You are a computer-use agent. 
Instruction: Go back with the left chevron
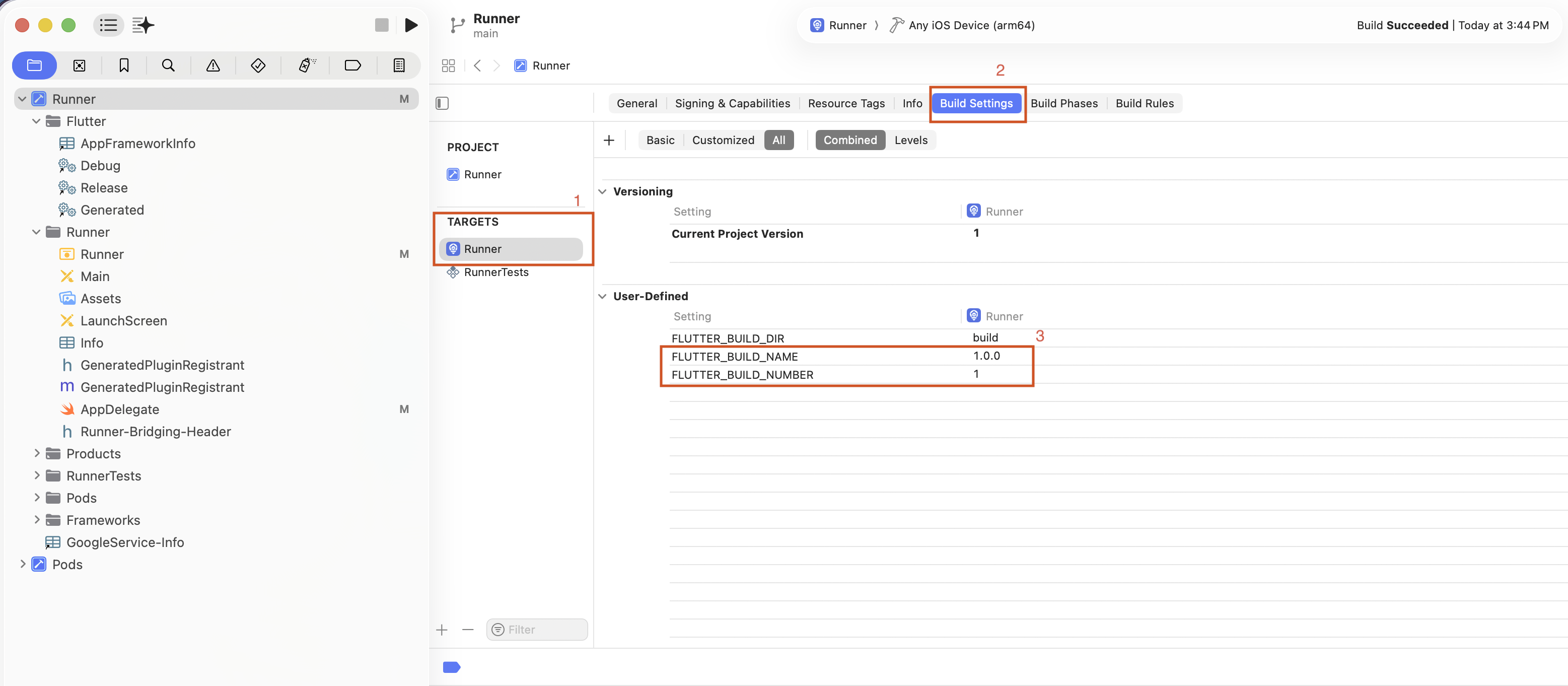(478, 66)
